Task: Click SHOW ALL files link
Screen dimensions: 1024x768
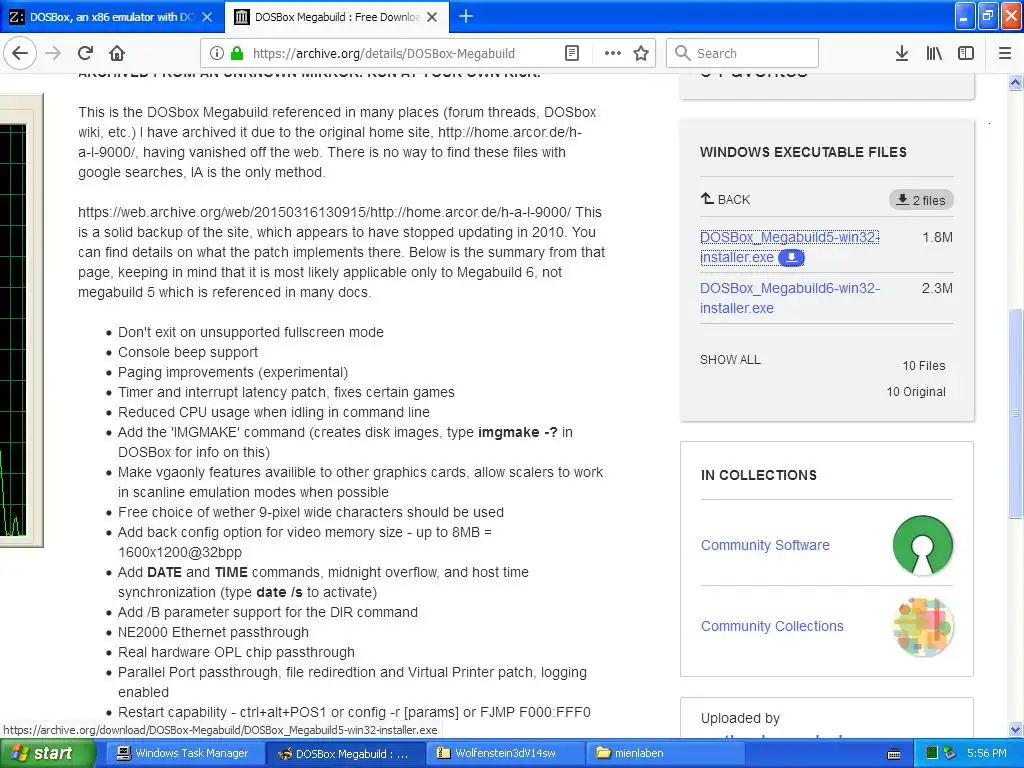Action: coord(730,360)
